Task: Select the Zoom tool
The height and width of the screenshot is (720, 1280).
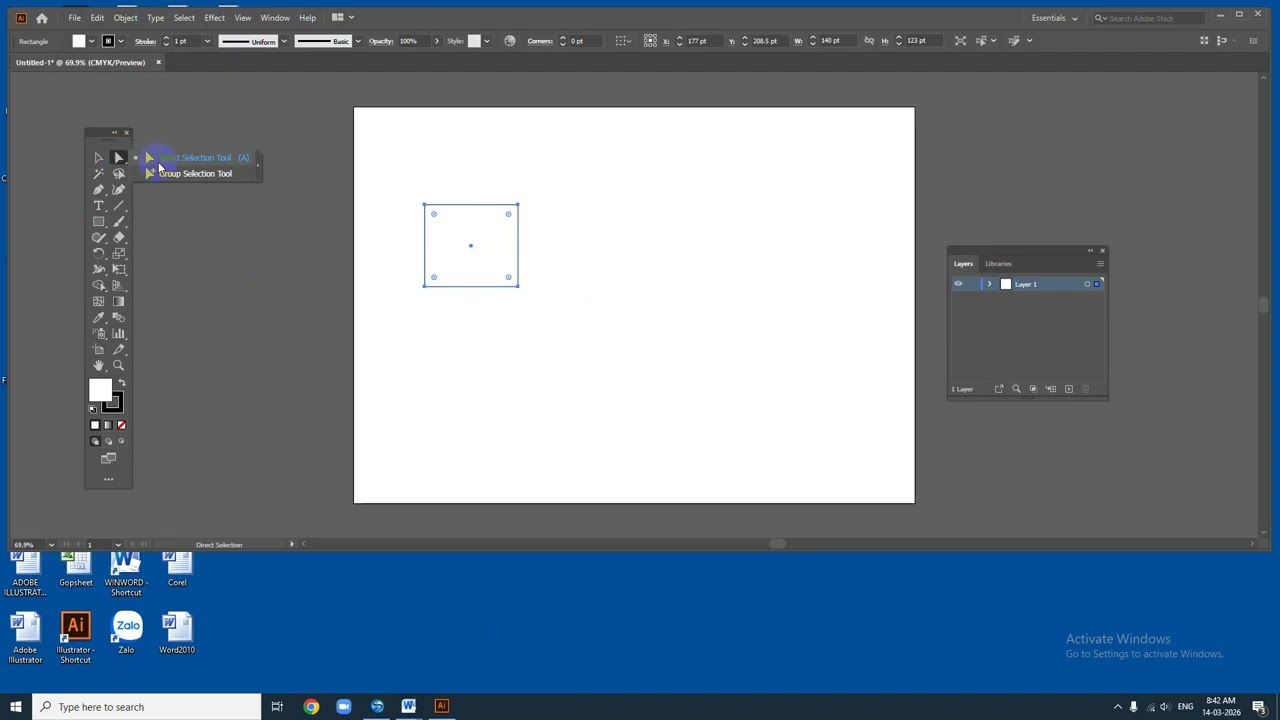Action: [x=118, y=366]
